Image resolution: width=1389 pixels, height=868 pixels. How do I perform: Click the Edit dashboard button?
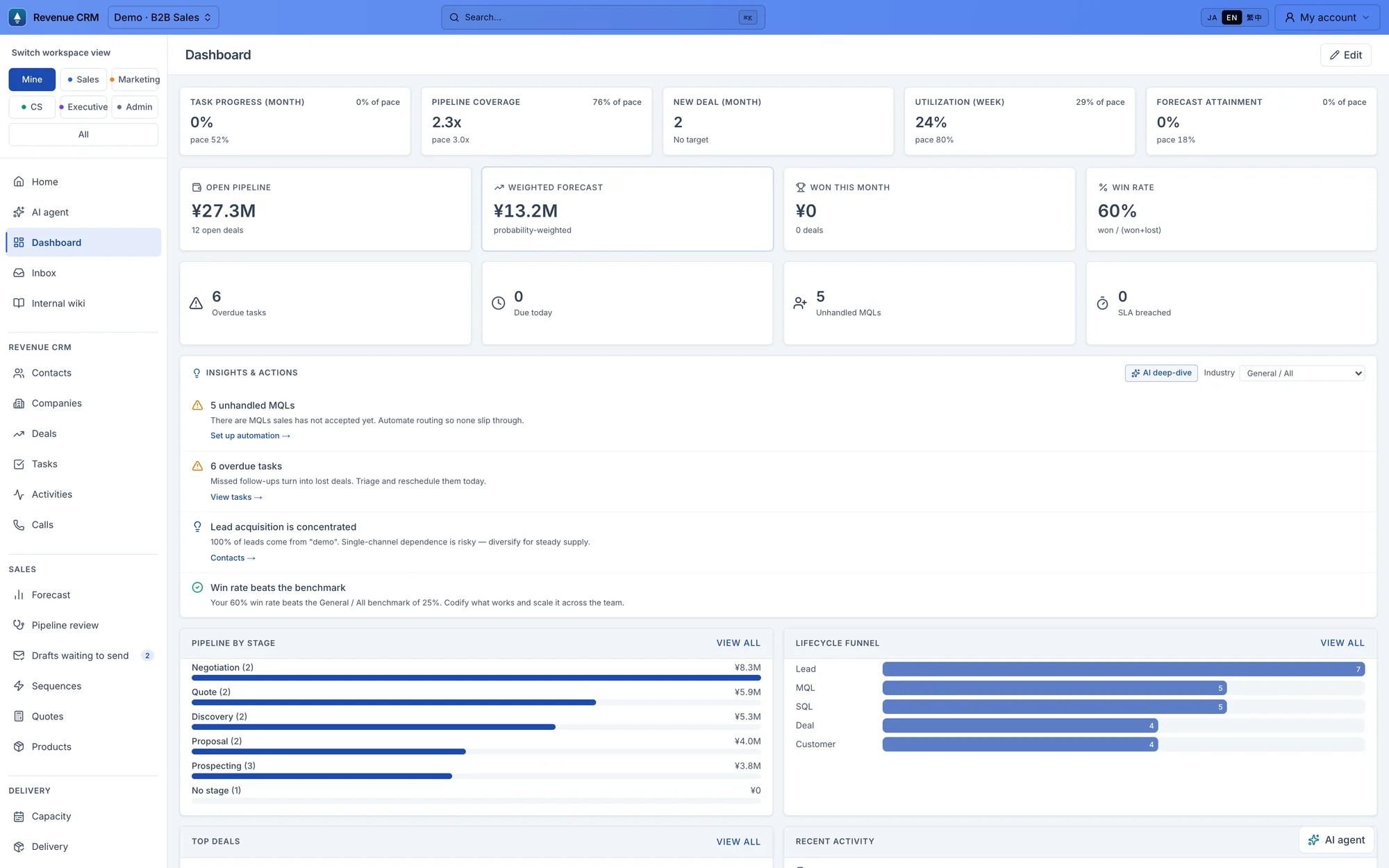click(x=1346, y=55)
